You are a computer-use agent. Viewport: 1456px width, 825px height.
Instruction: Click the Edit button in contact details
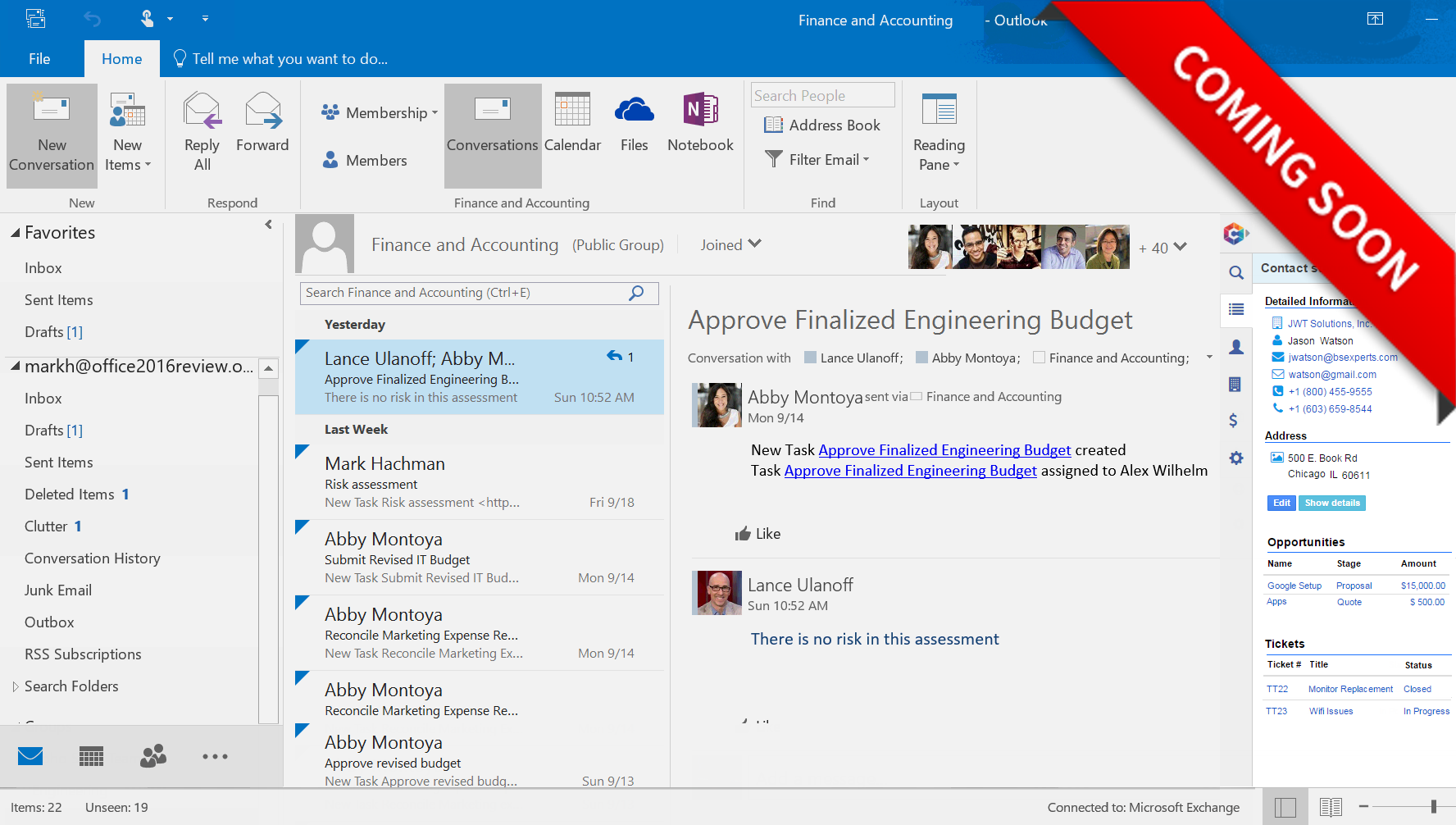1281,504
